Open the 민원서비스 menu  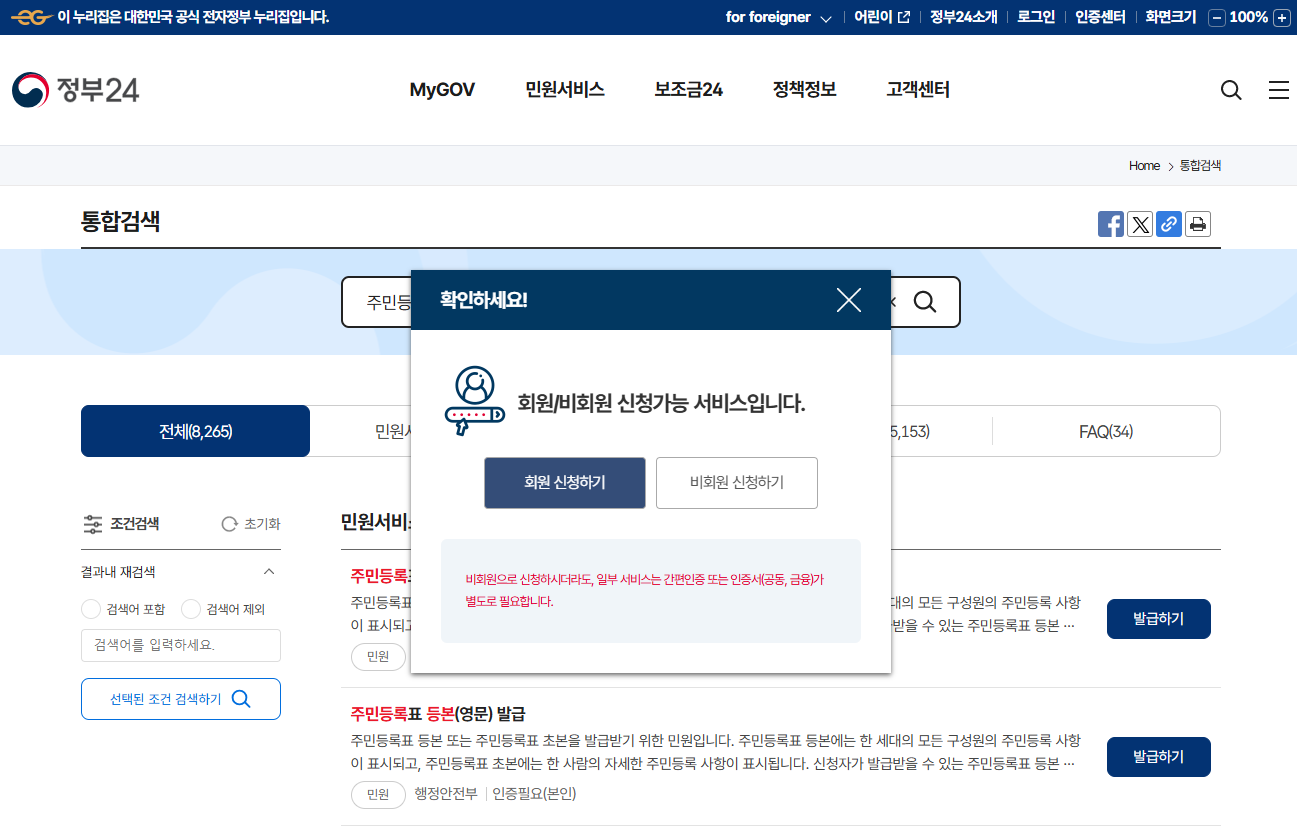tap(565, 90)
